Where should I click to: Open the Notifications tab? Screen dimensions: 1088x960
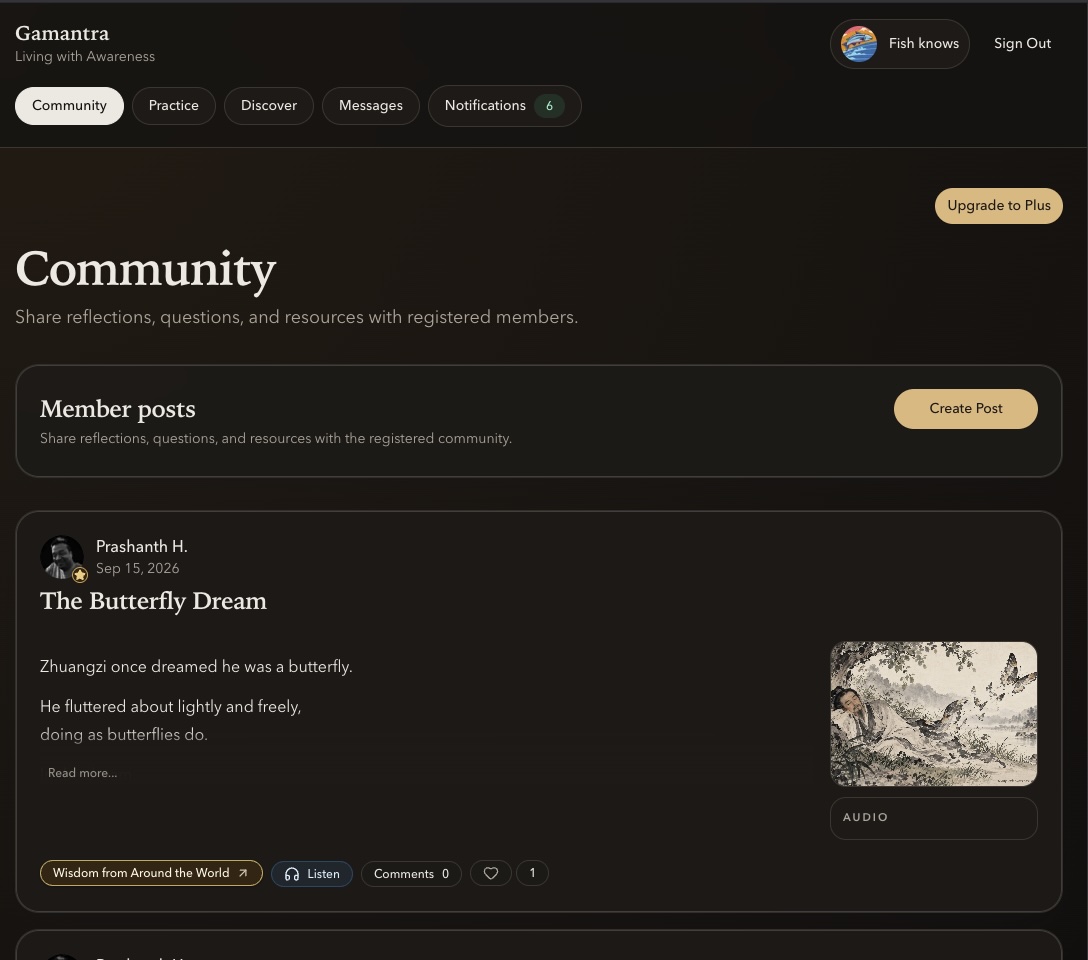coord(504,105)
